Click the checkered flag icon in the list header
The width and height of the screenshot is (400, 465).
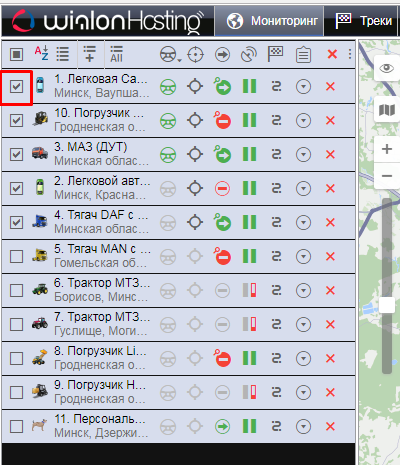tap(275, 54)
